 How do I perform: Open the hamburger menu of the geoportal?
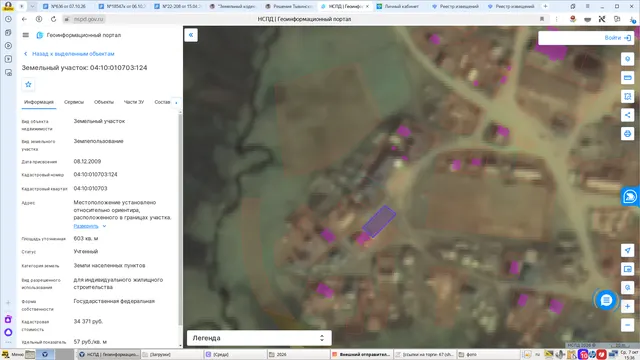pyautogui.click(x=26, y=35)
